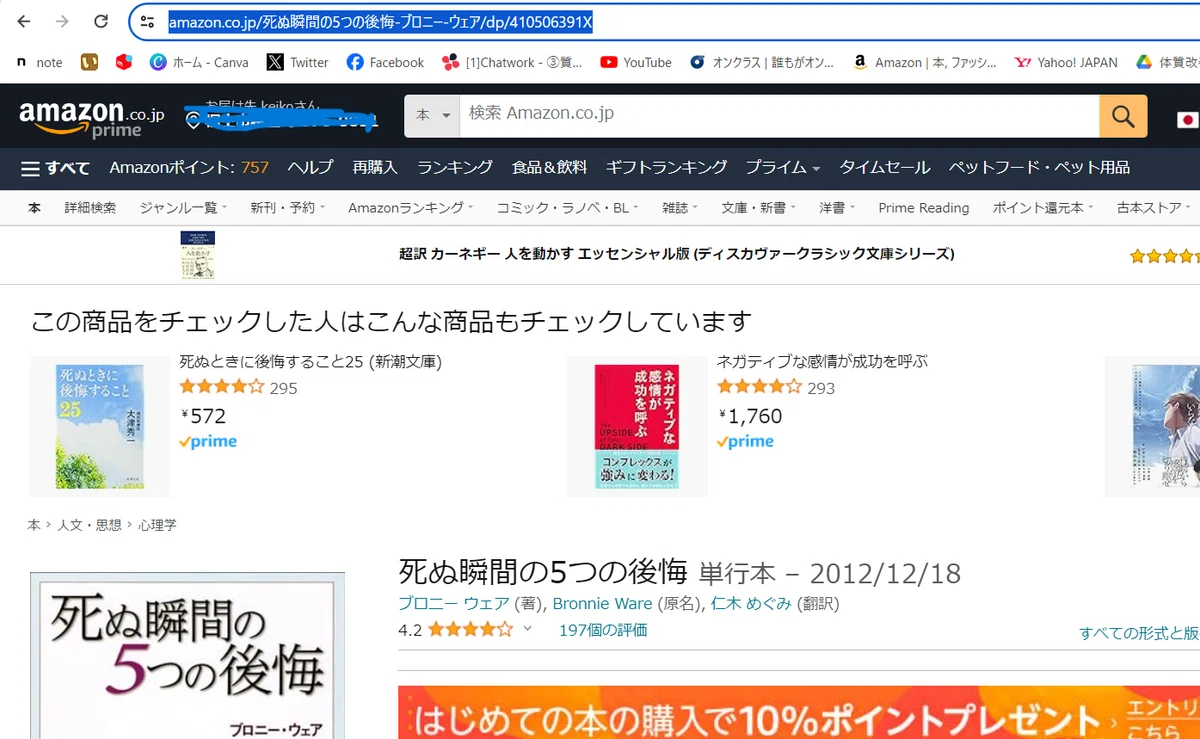The width and height of the screenshot is (1200, 739).
Task: Click the 人文・思想 breadcrumb
Action: [x=89, y=525]
